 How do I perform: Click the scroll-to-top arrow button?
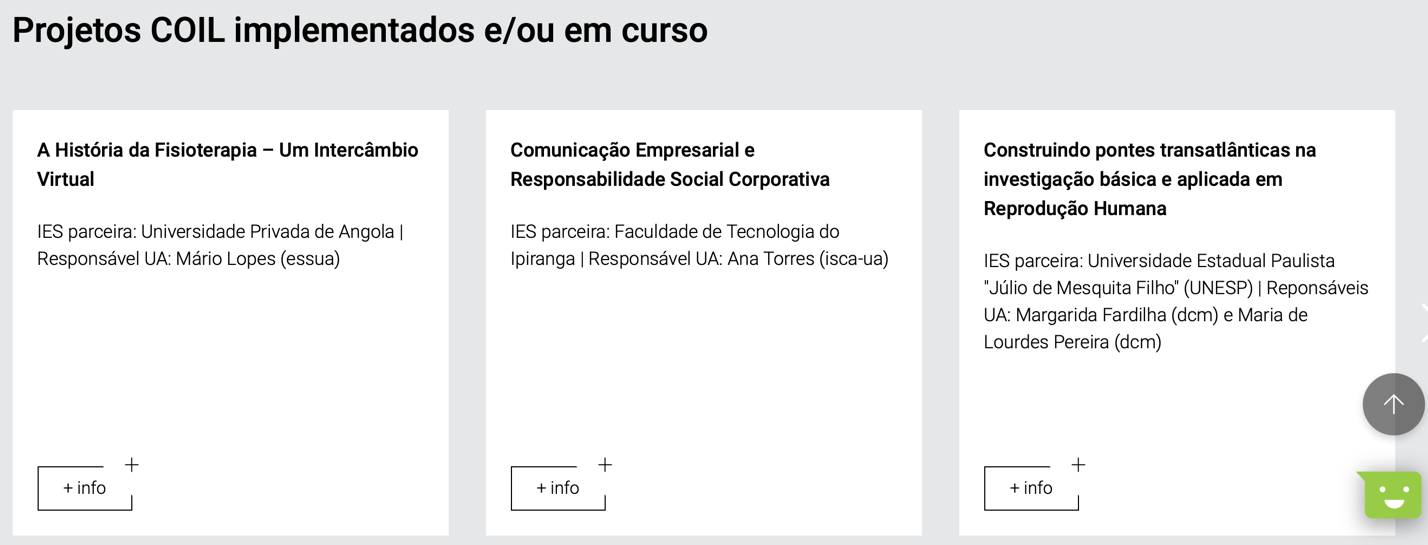pos(1393,404)
